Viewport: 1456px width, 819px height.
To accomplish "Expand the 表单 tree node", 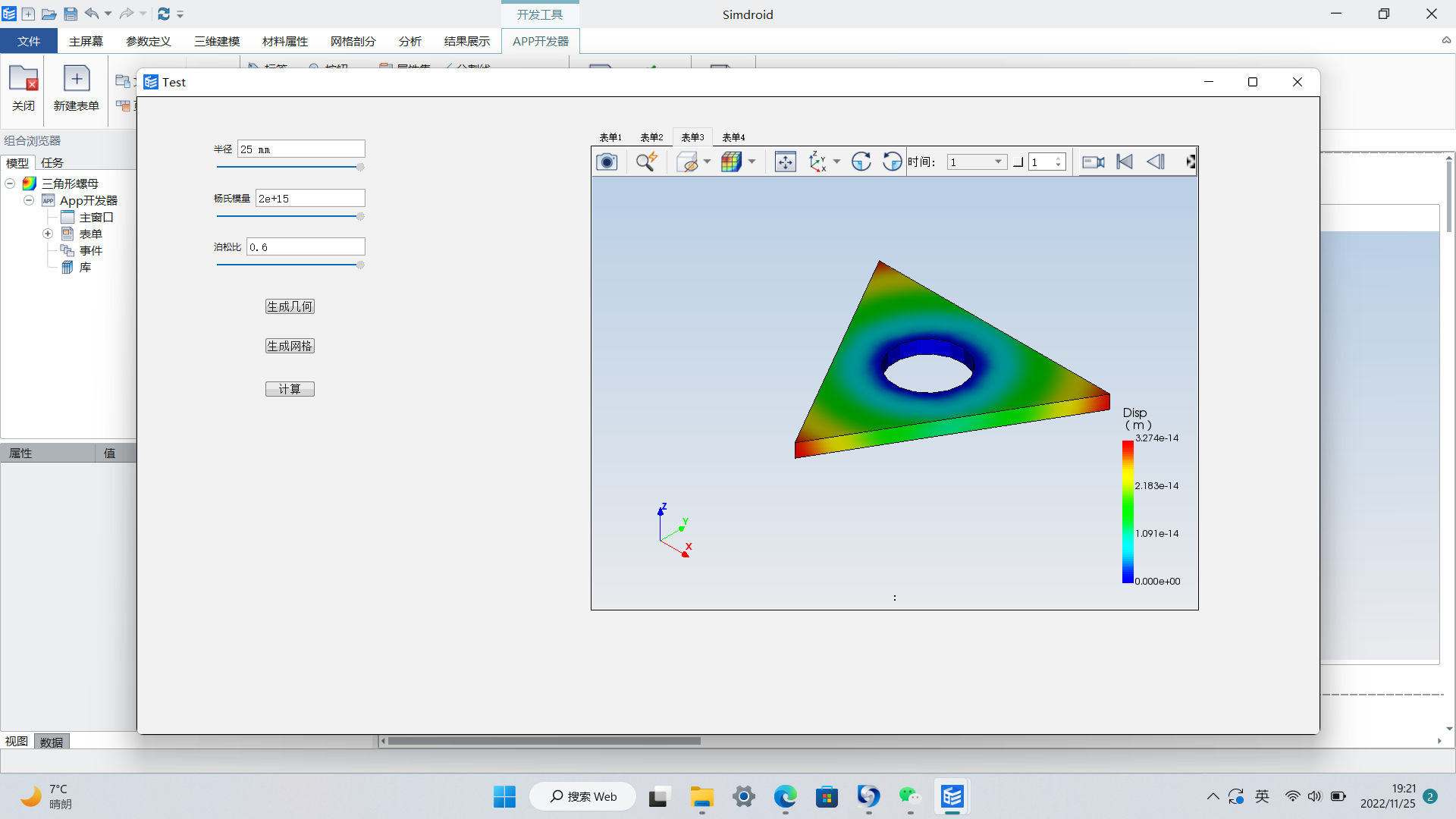I will [x=48, y=234].
